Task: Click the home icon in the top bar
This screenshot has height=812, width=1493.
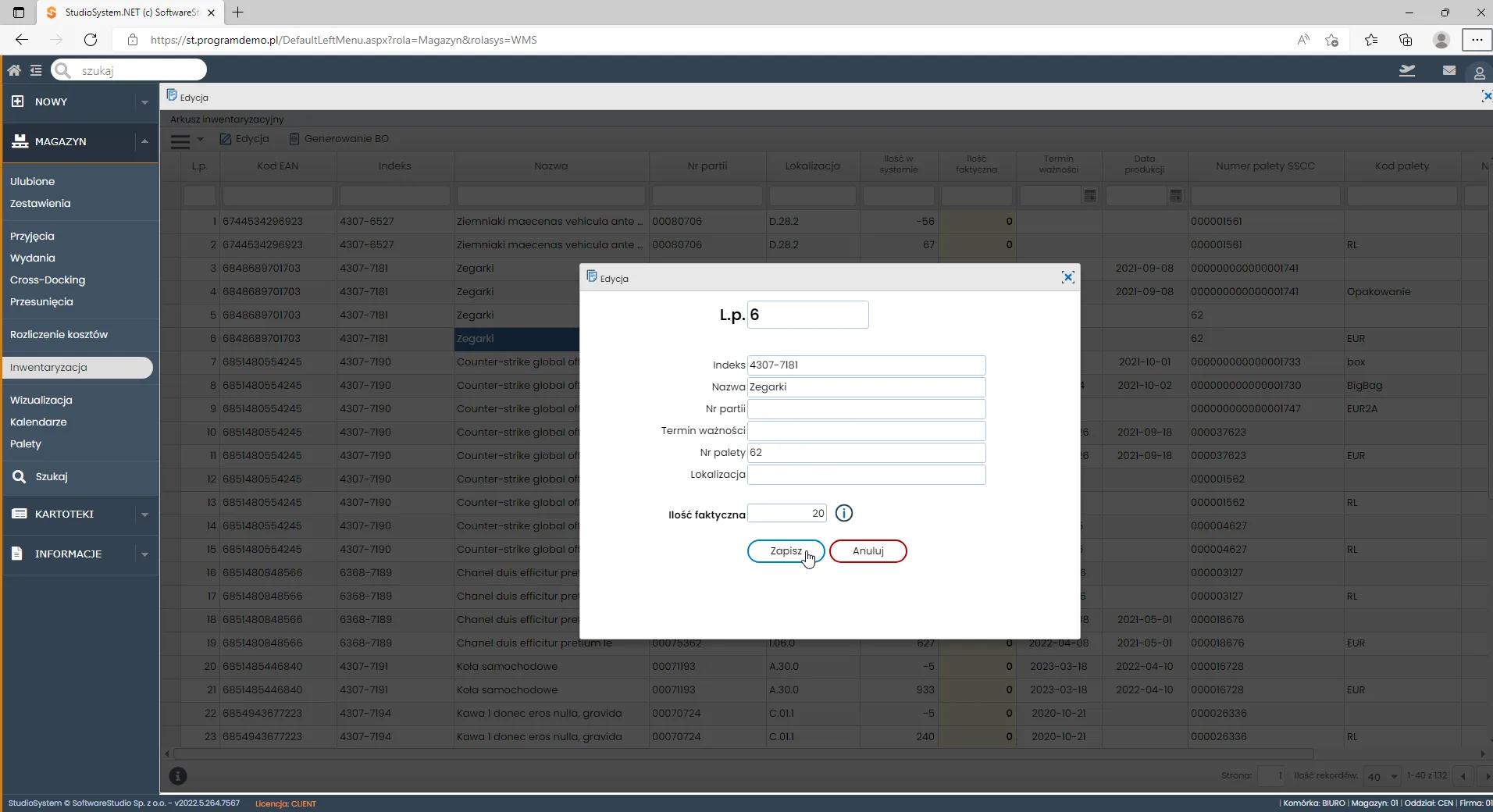Action: pyautogui.click(x=14, y=70)
